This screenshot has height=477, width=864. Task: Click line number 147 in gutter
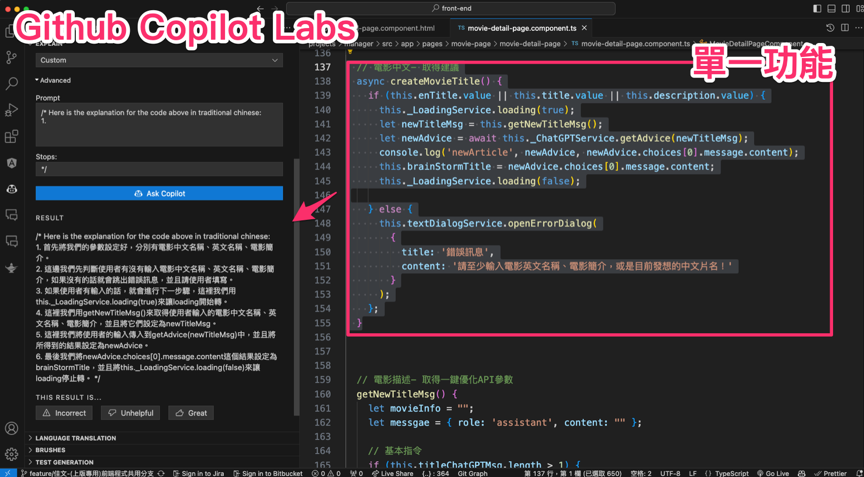(x=321, y=209)
